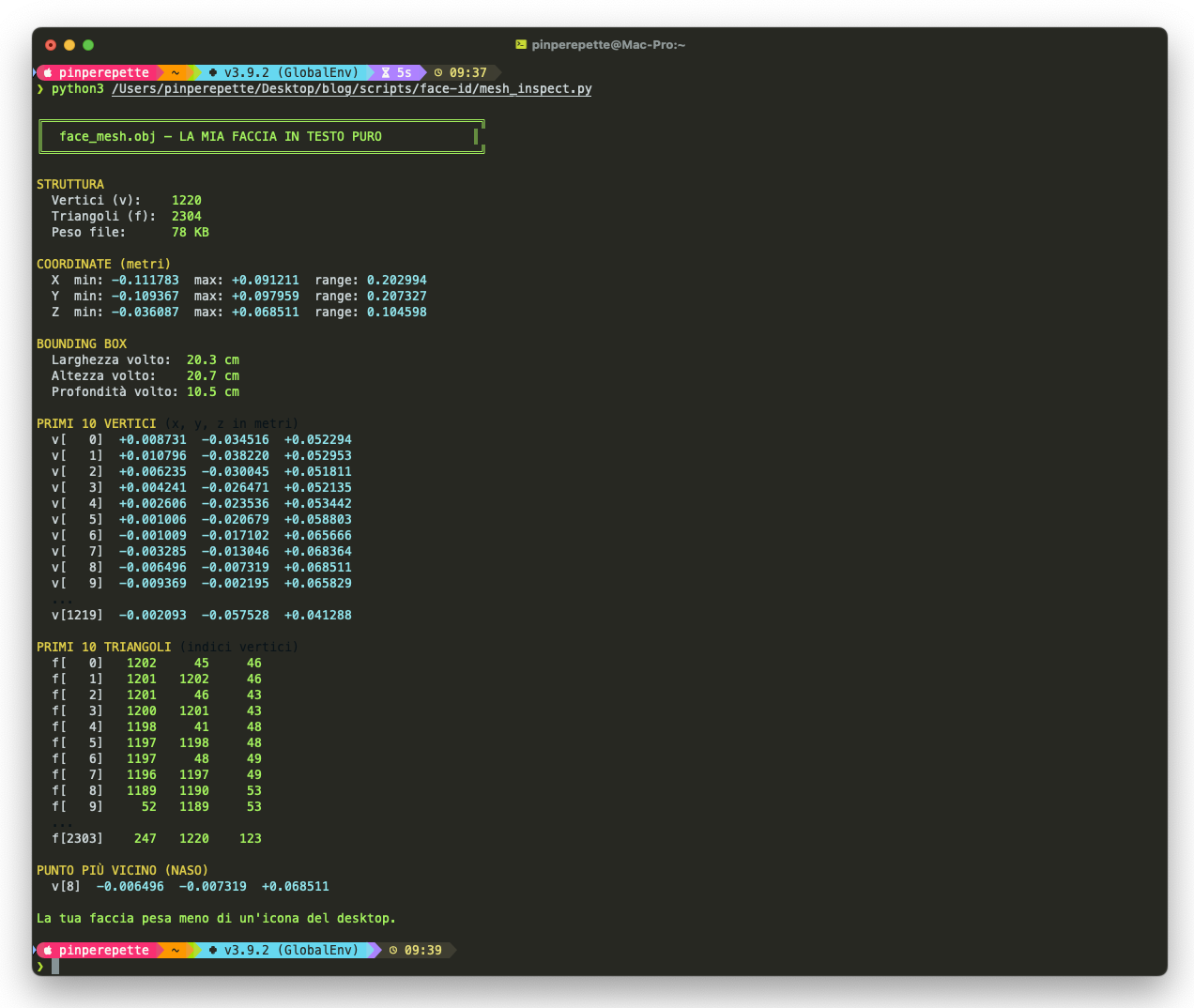Click the Triangoli count value 2304
Screen dimensions: 1194x1008
coord(186,217)
